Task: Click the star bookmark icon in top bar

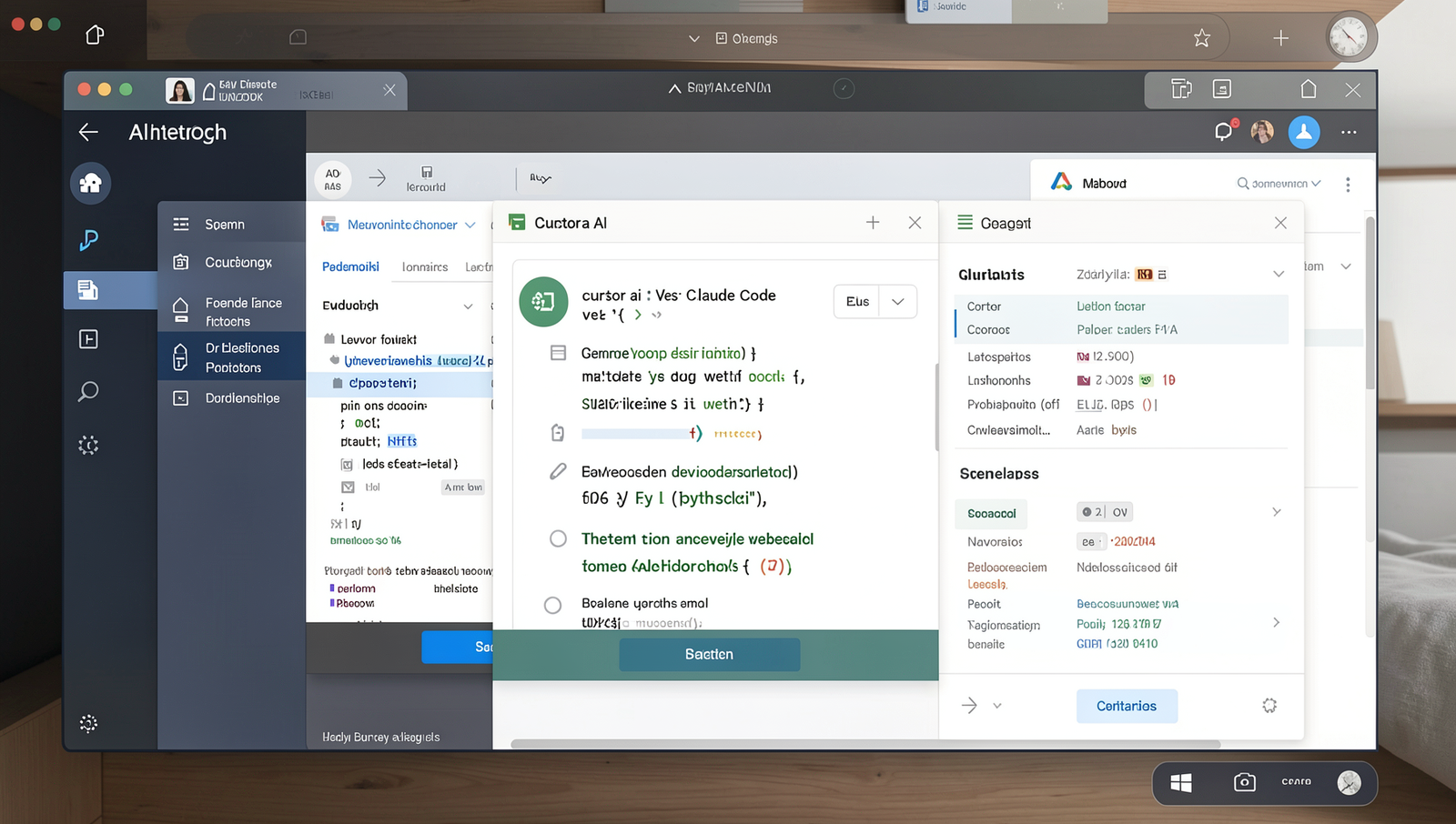Action: 1202,38
